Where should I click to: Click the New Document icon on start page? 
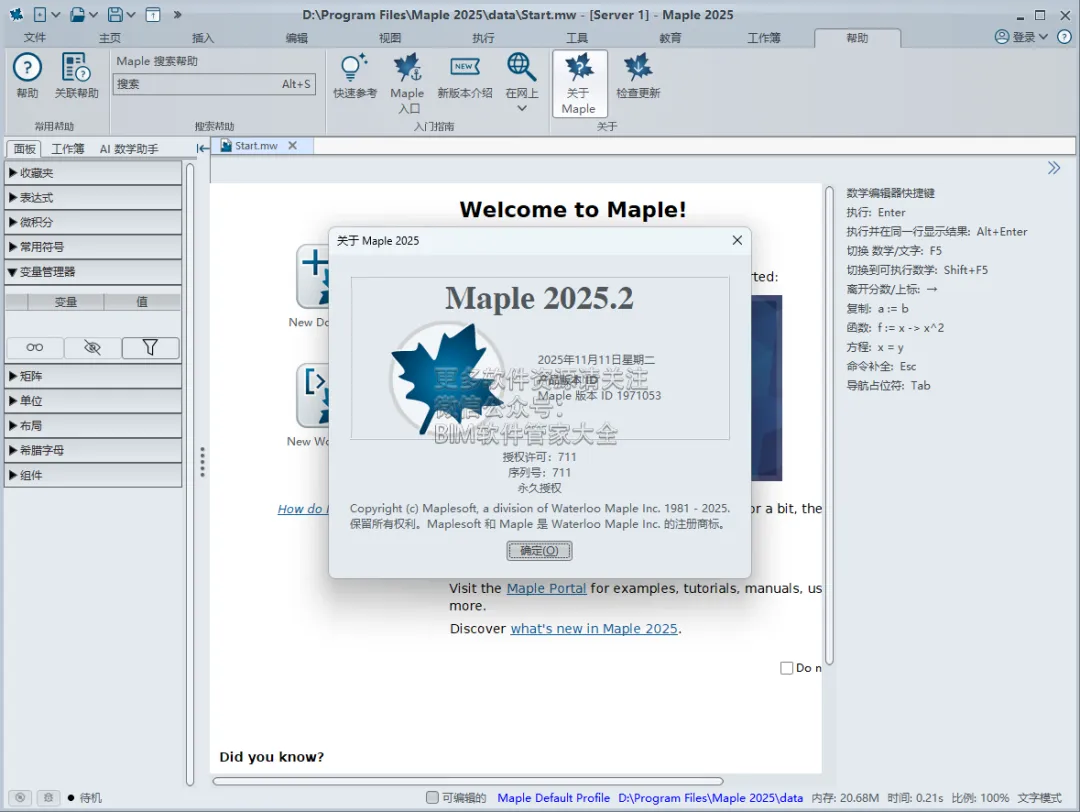(x=313, y=276)
